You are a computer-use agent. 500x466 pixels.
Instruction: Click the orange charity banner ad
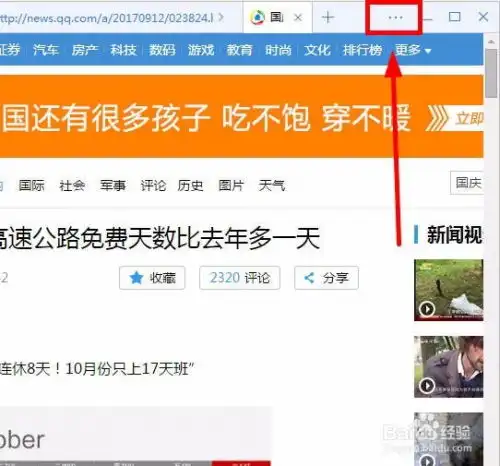click(x=242, y=116)
